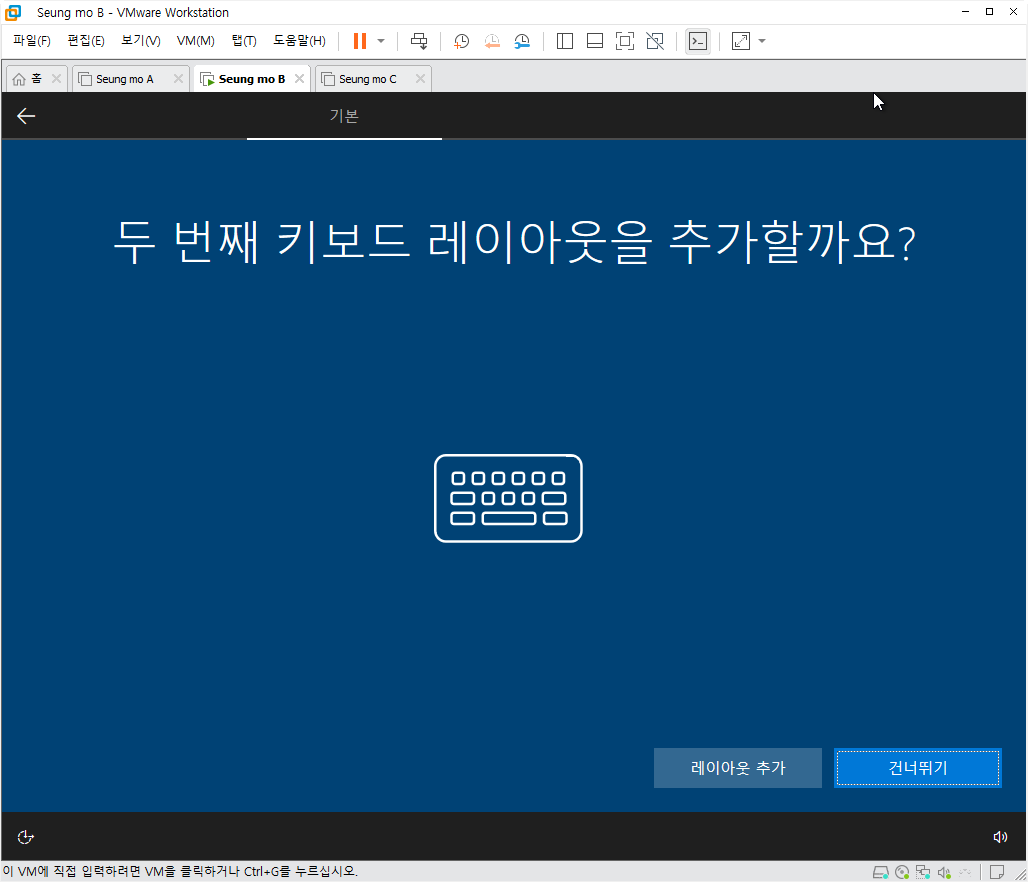Open the message log icon in status bar

pyautogui.click(x=997, y=872)
